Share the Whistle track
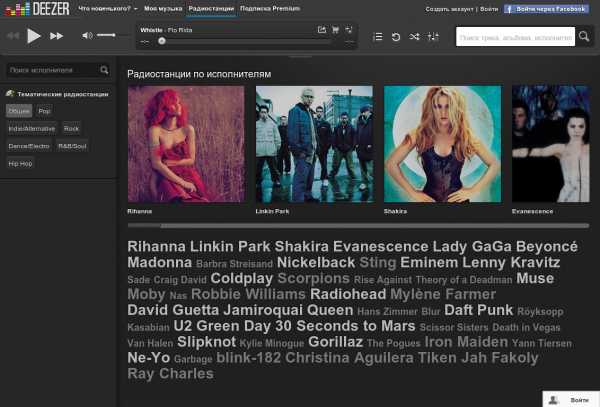600x407 pixels. click(322, 30)
